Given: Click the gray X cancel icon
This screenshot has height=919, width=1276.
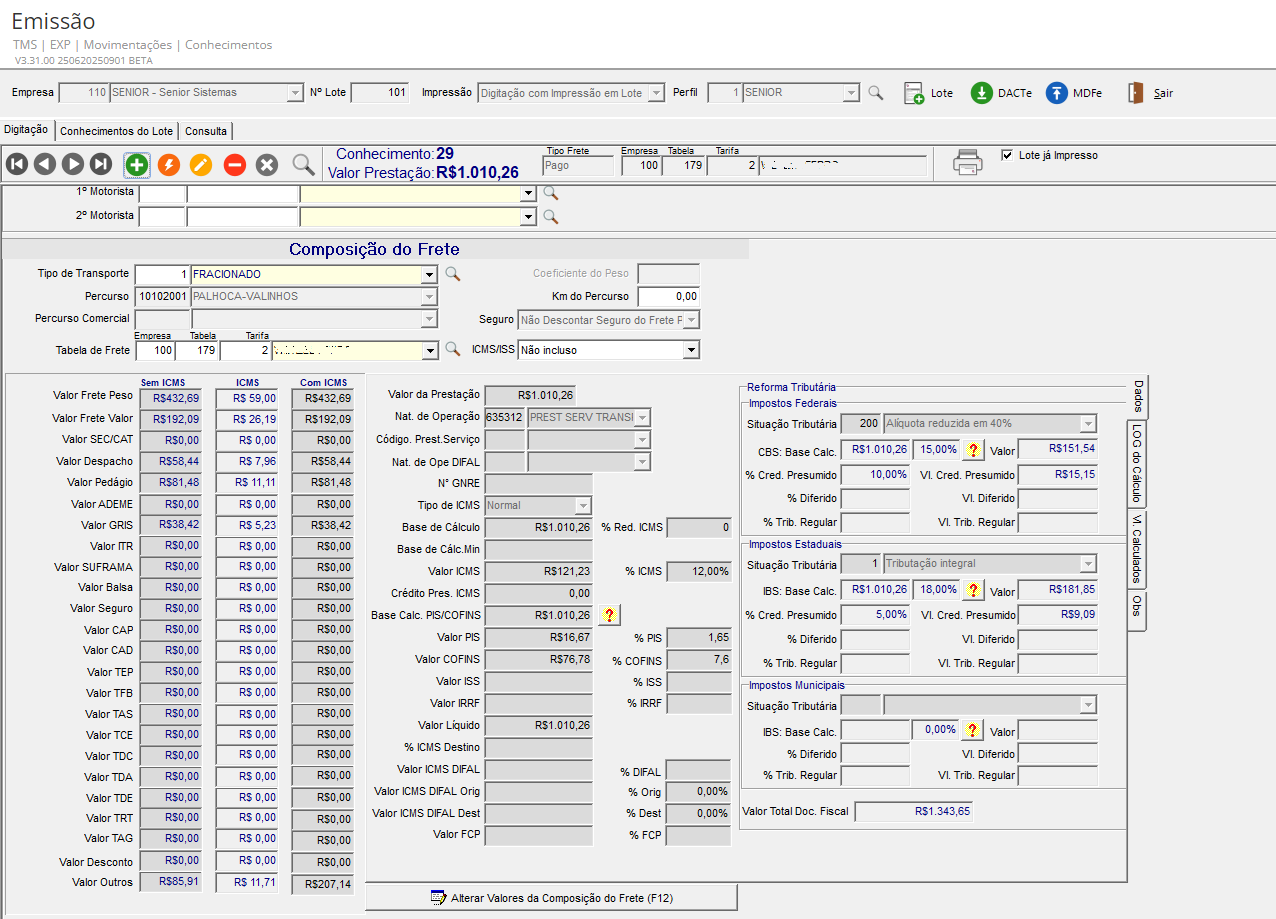Looking at the screenshot, I should pyautogui.click(x=266, y=165).
